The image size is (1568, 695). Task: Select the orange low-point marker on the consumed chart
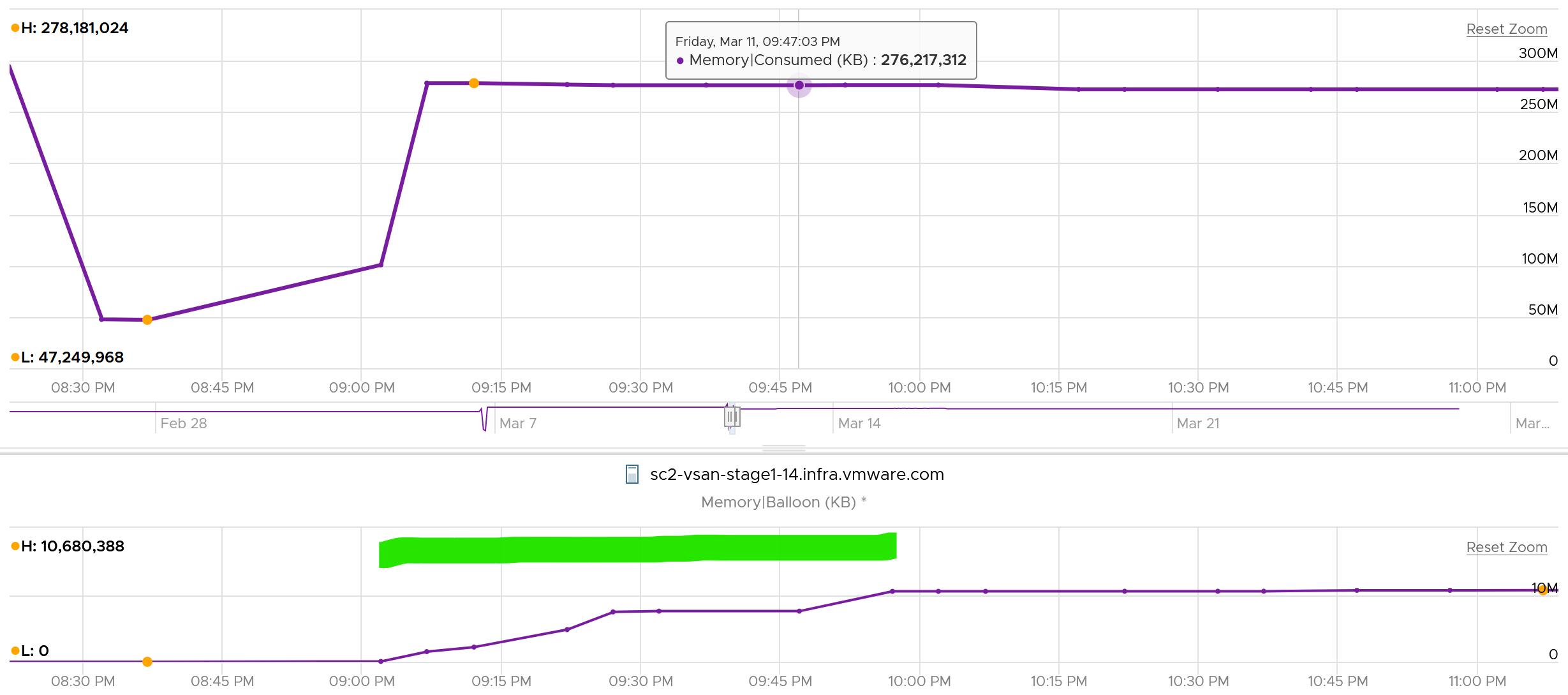tap(147, 320)
